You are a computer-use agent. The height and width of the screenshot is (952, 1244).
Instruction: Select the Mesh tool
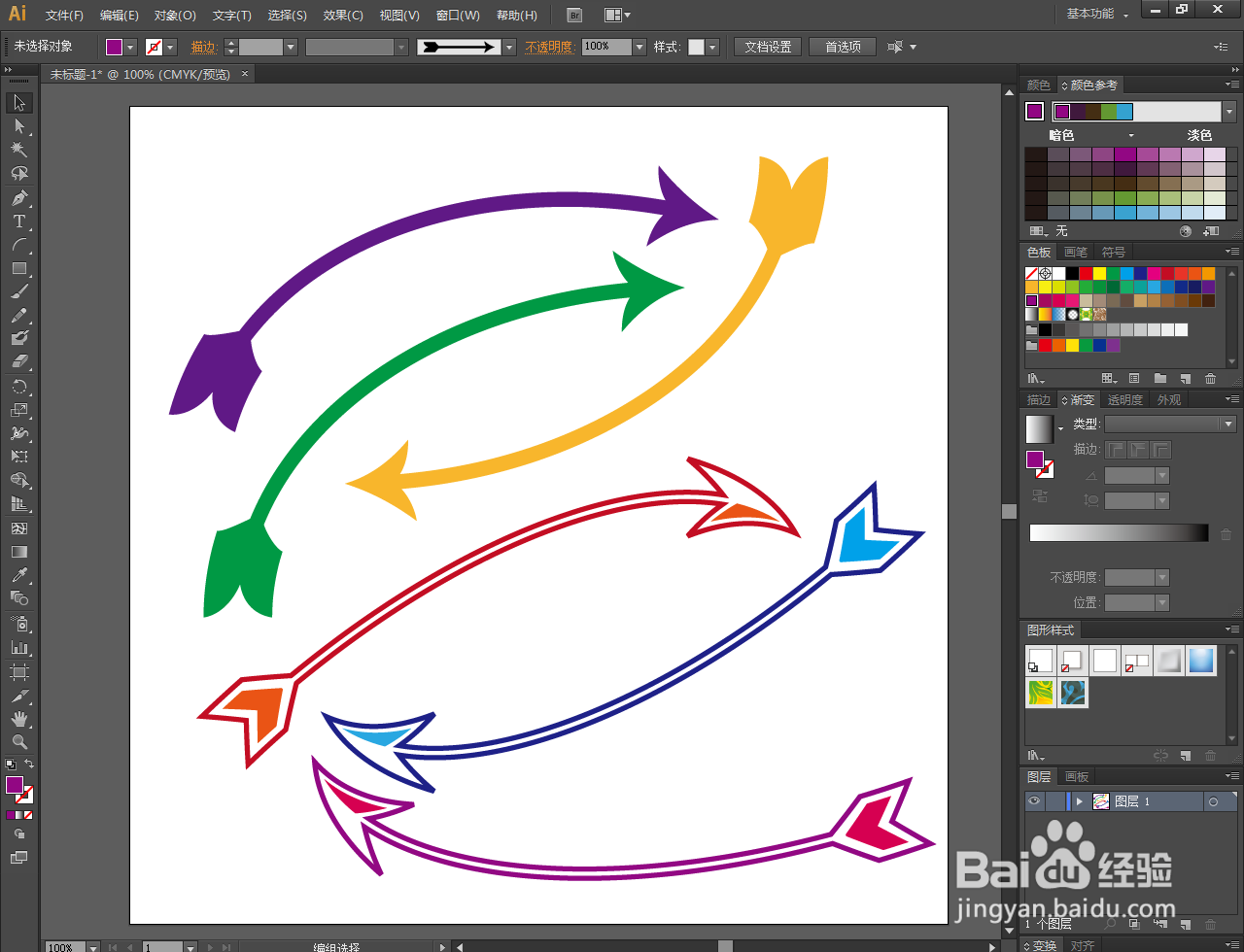(19, 528)
